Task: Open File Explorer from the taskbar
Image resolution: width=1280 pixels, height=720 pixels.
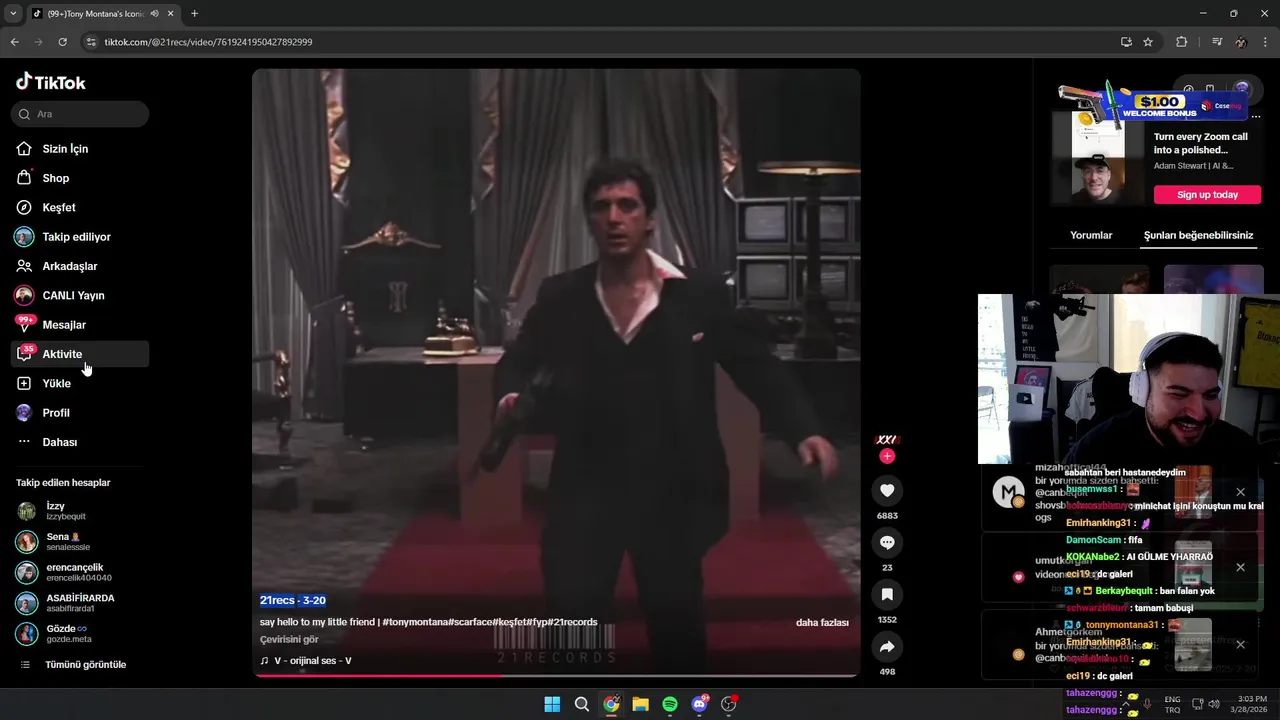Action: (640, 704)
